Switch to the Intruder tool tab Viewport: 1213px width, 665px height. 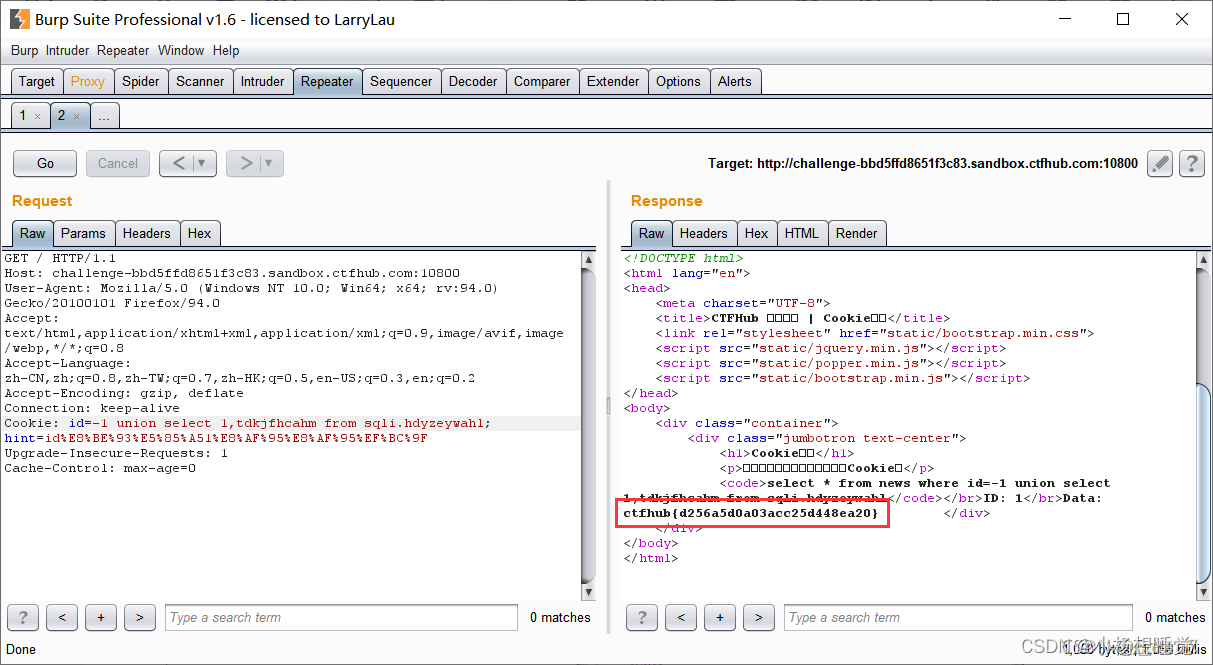[263, 82]
